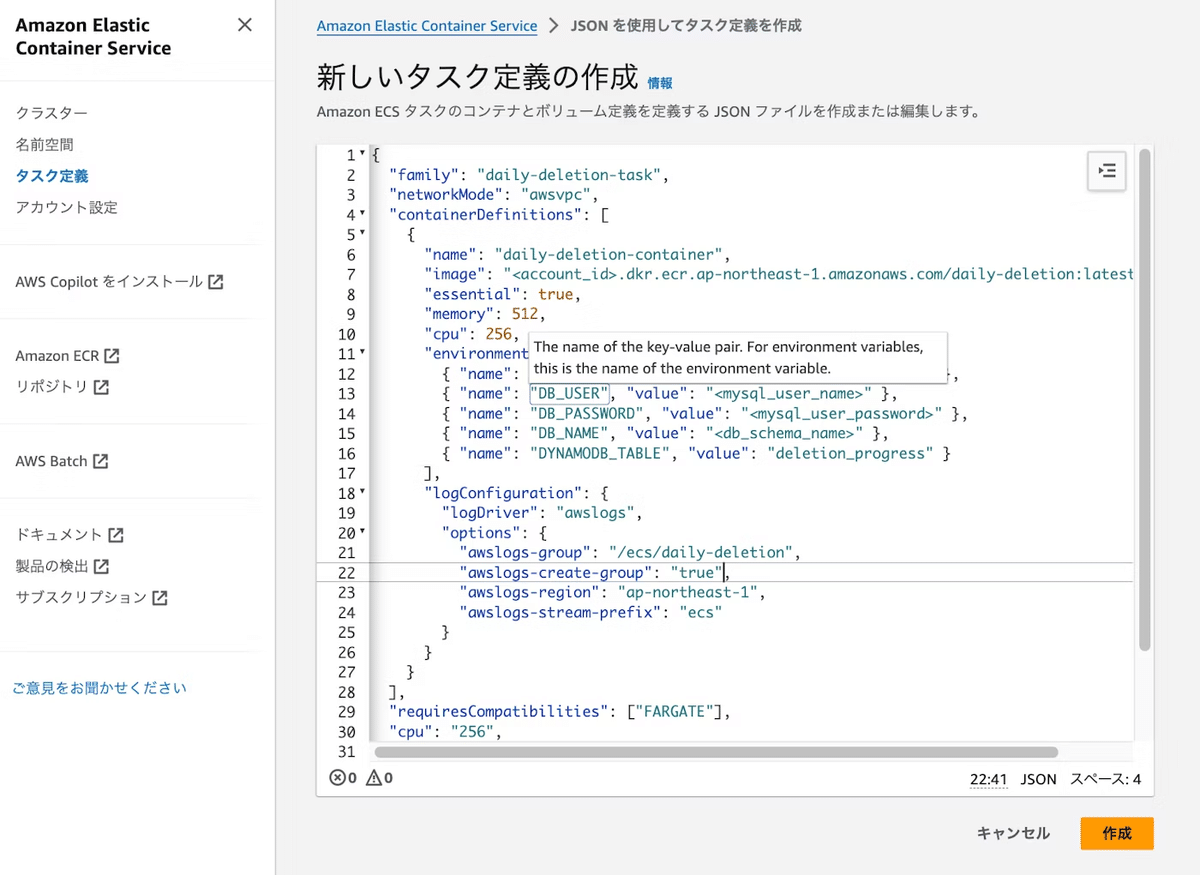Click the essential value true on line 8
Screen dimensions: 1200x875
click(x=558, y=294)
